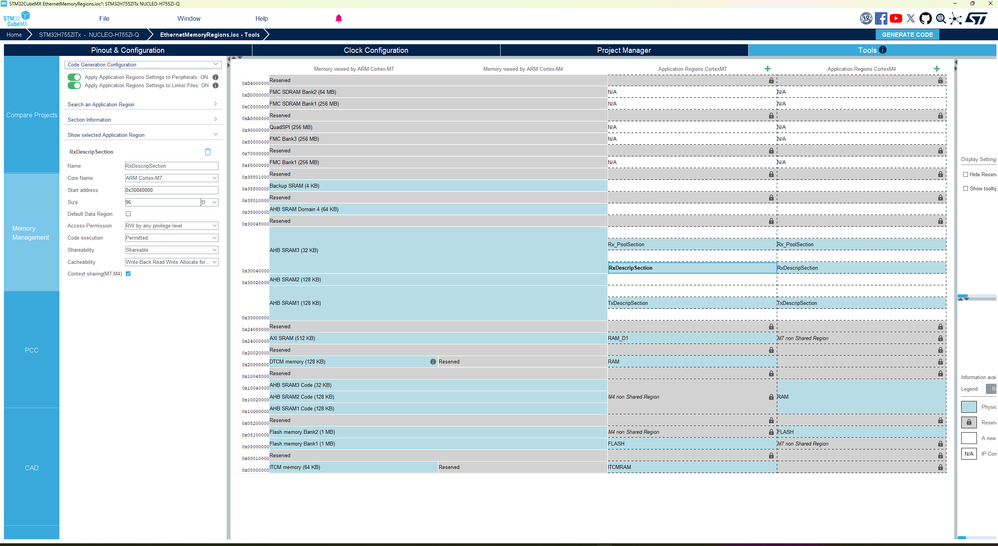Image resolution: width=998 pixels, height=546 pixels.
Task: Expand Search an Application Region section
Action: tap(143, 104)
